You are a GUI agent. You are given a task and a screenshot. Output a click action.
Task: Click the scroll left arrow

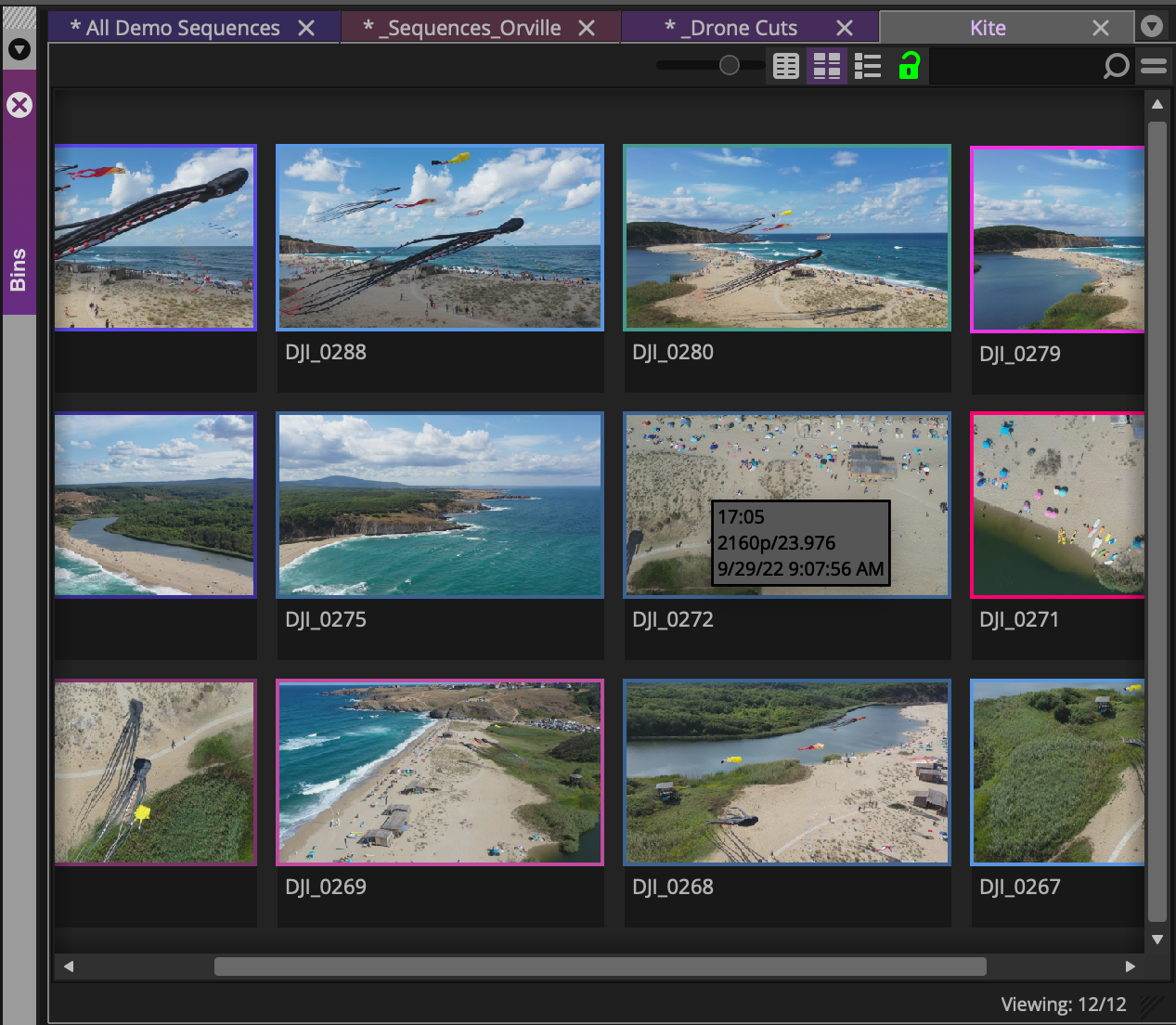tap(69, 967)
